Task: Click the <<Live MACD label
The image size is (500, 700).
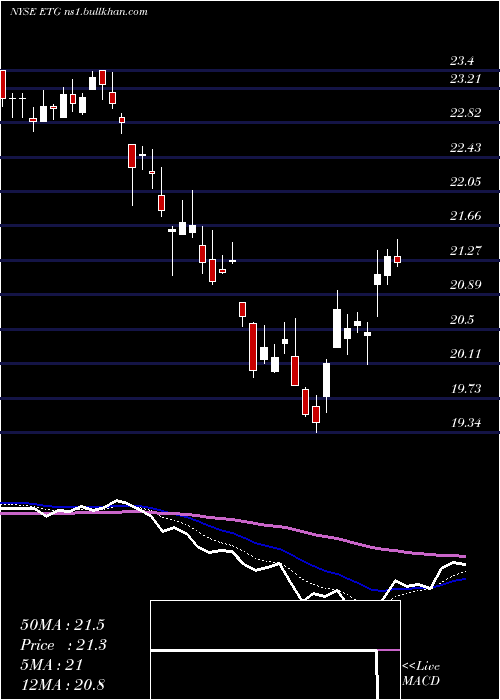Action: click(x=421, y=673)
